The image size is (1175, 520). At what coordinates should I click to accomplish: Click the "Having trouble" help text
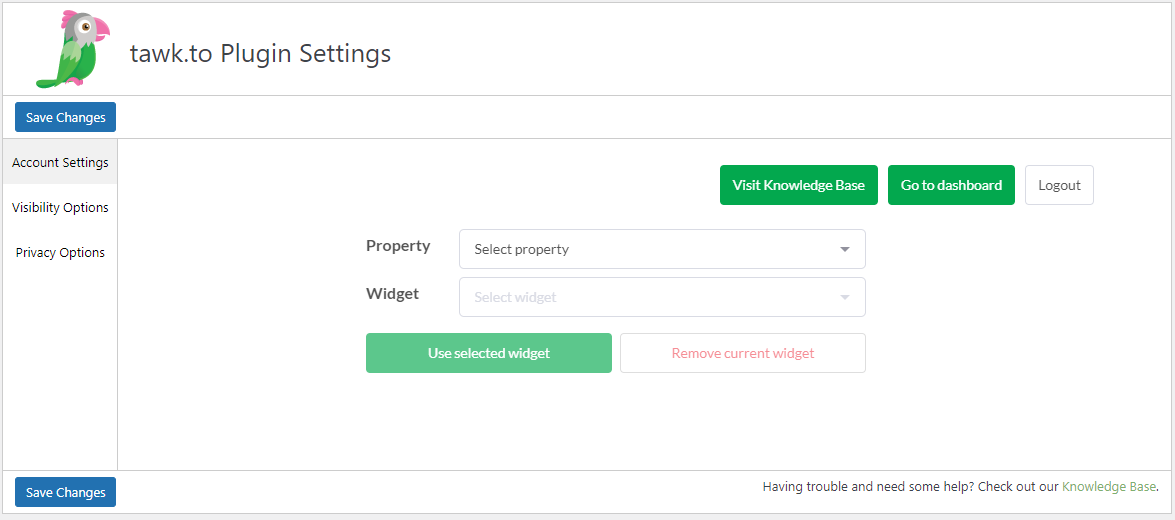(x=910, y=486)
